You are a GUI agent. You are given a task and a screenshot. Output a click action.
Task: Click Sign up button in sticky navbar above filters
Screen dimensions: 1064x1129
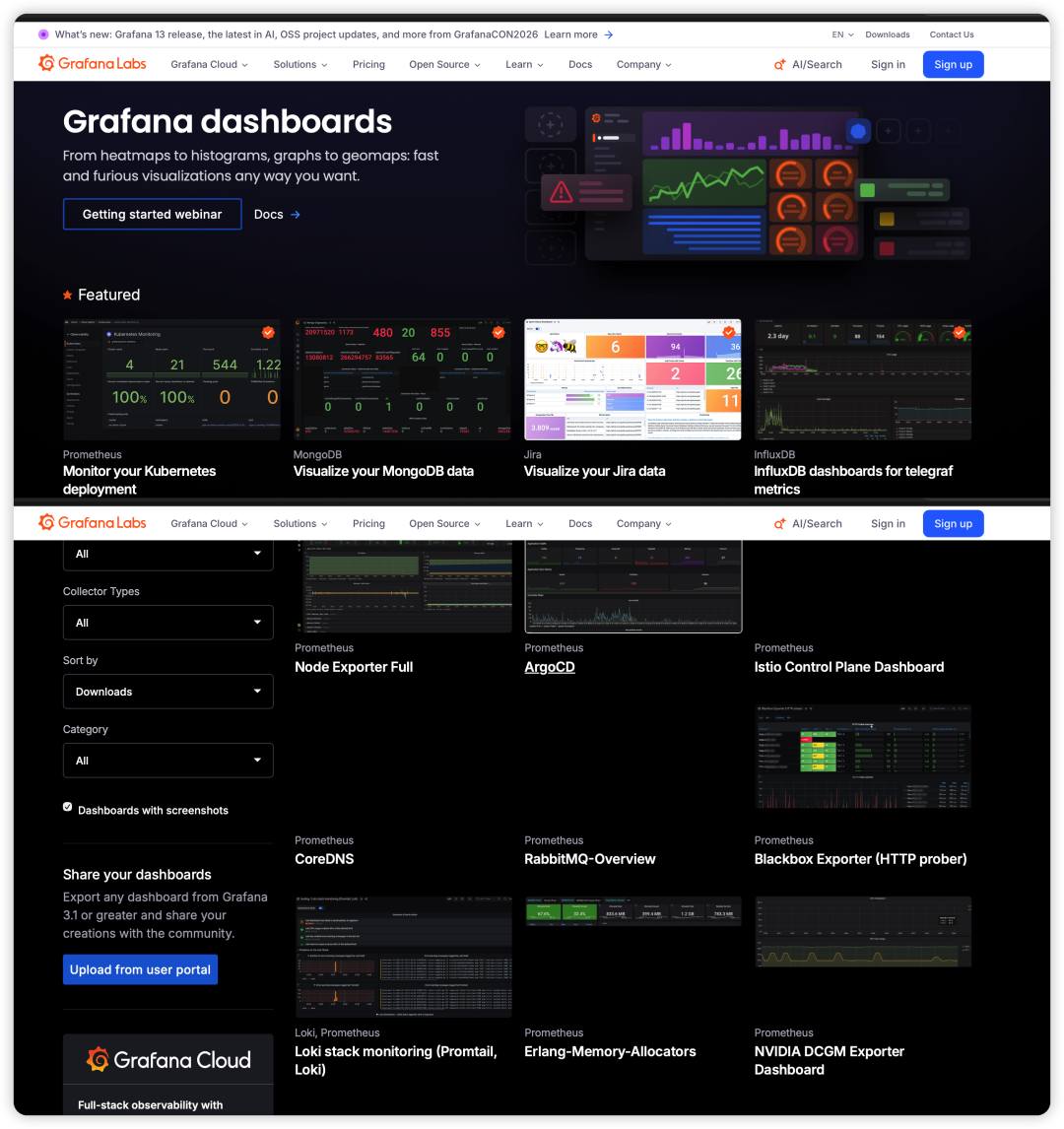pyautogui.click(x=953, y=523)
